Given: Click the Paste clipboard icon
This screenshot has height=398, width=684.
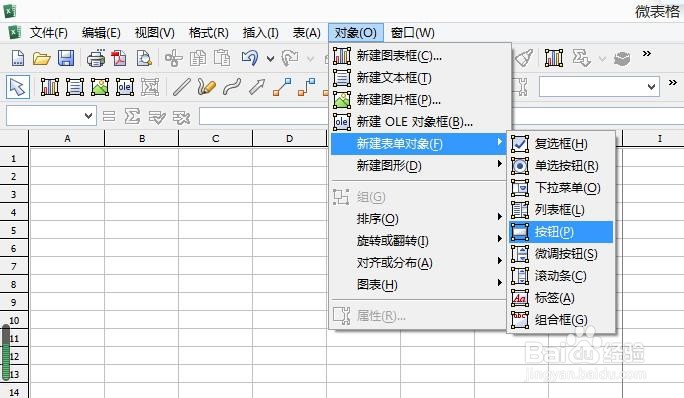Looking at the screenshot, I should (x=222, y=58).
